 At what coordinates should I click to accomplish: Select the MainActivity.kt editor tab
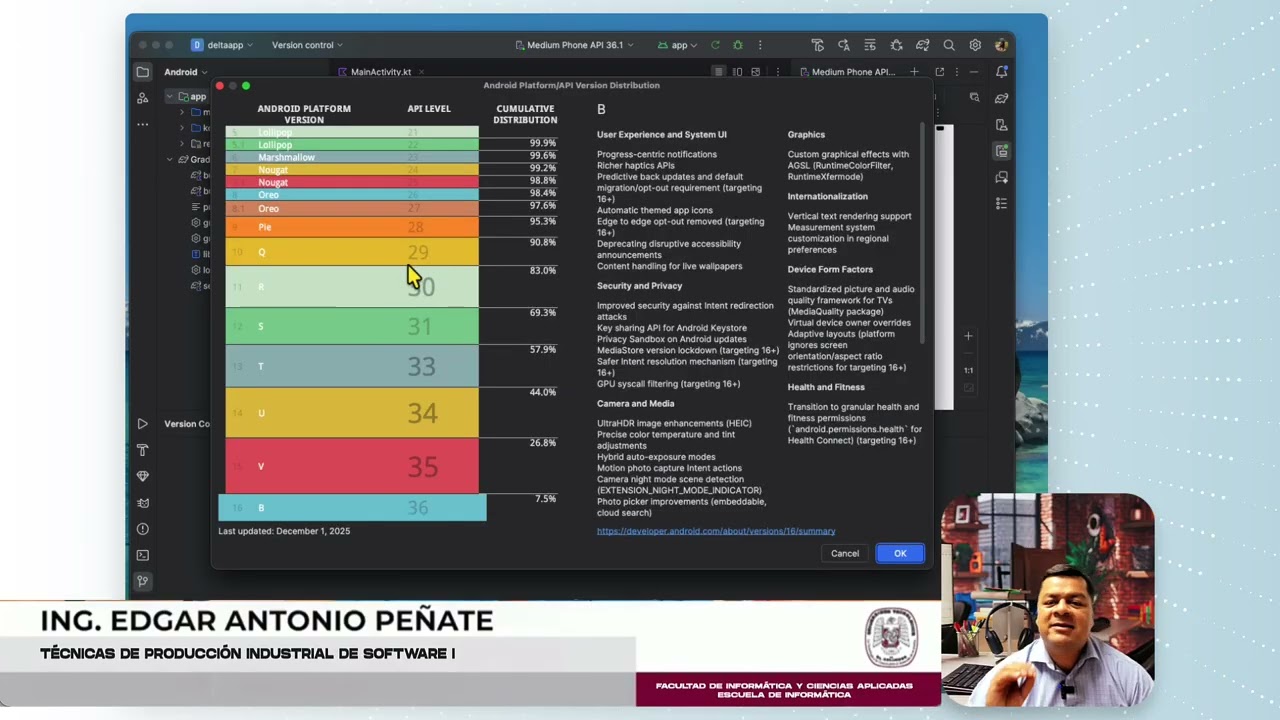click(381, 72)
